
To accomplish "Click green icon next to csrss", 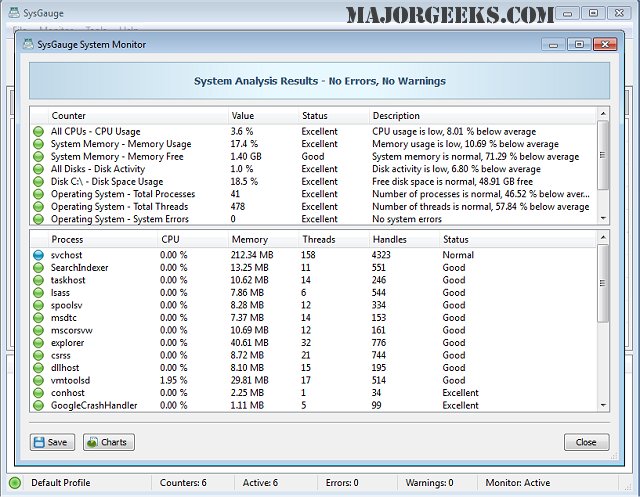I will click(38, 355).
